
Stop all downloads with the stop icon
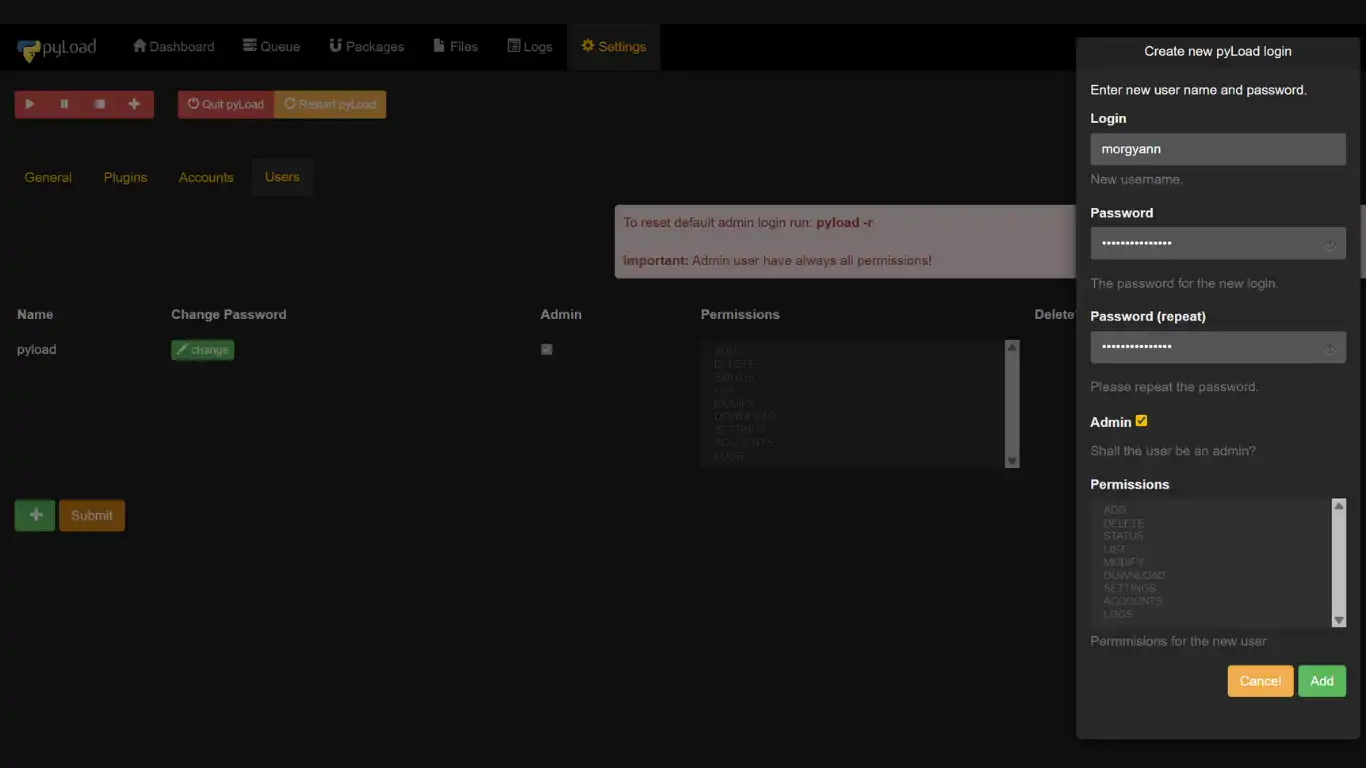click(101, 104)
